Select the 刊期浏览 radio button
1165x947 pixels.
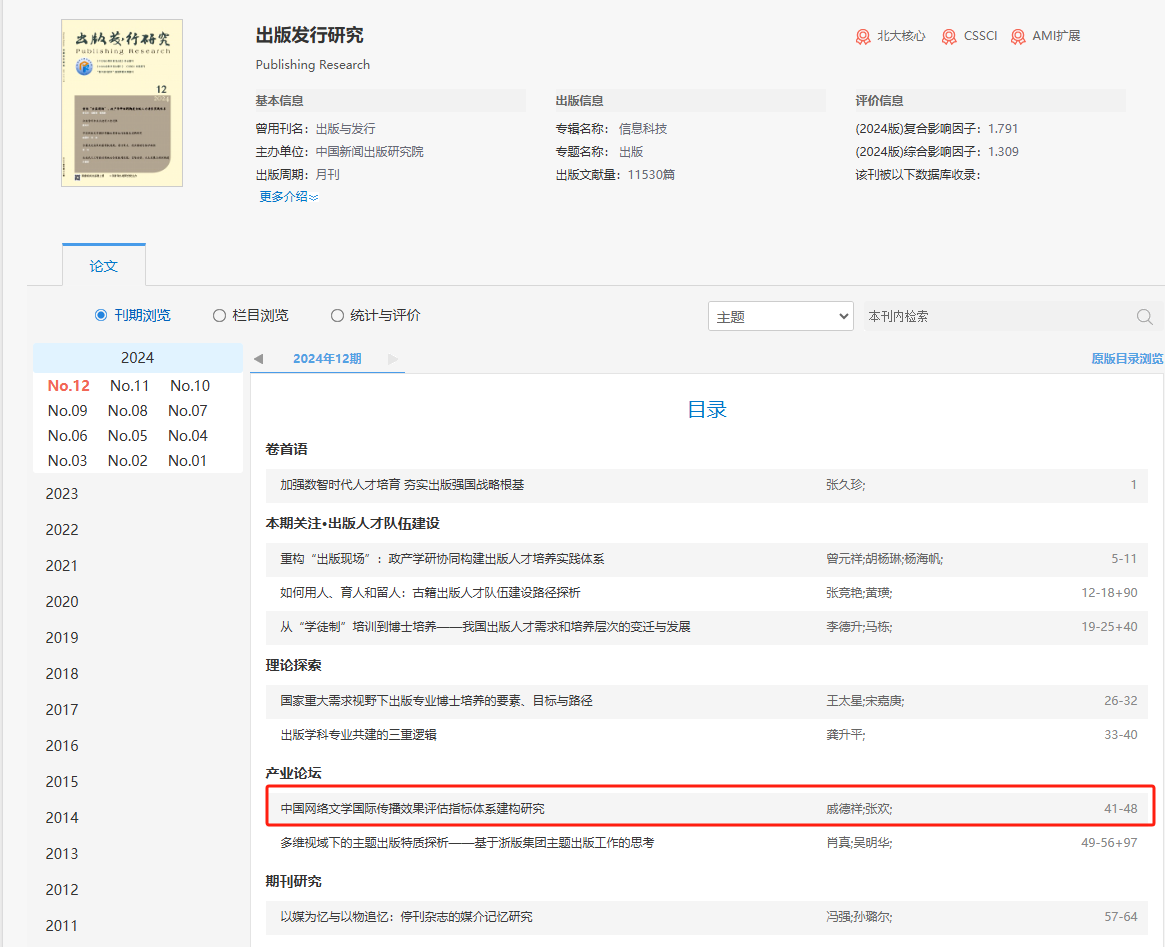101,316
